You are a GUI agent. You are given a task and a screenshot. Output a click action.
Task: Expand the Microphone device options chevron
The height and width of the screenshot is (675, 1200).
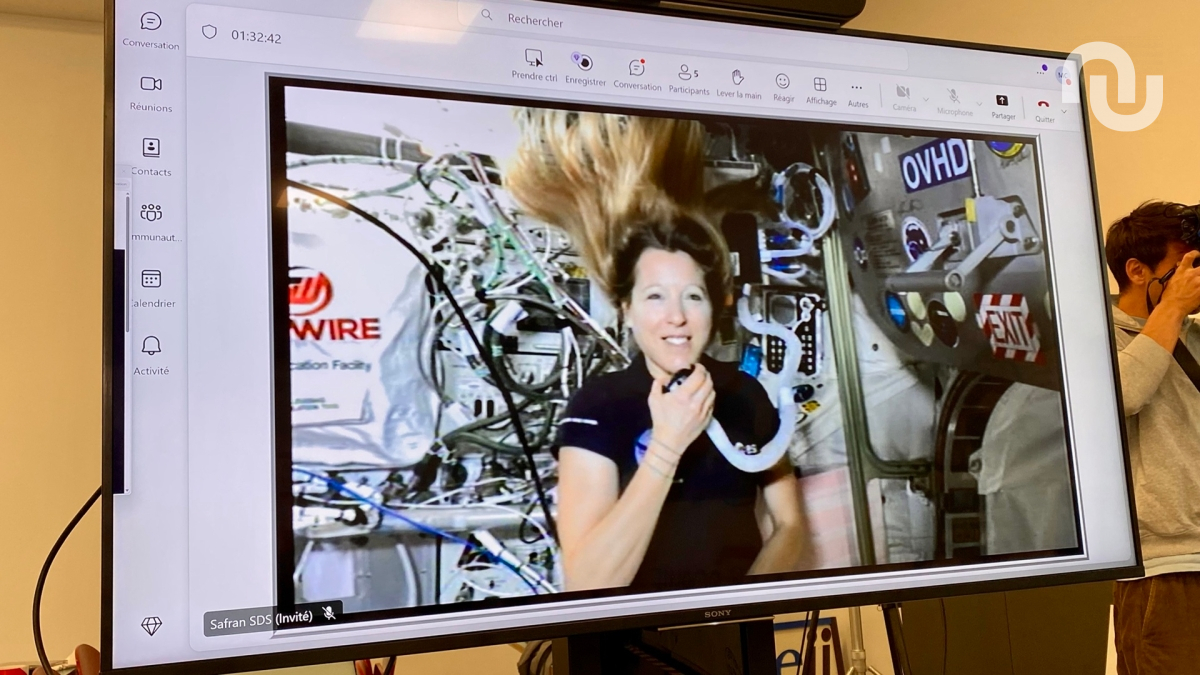point(979,104)
